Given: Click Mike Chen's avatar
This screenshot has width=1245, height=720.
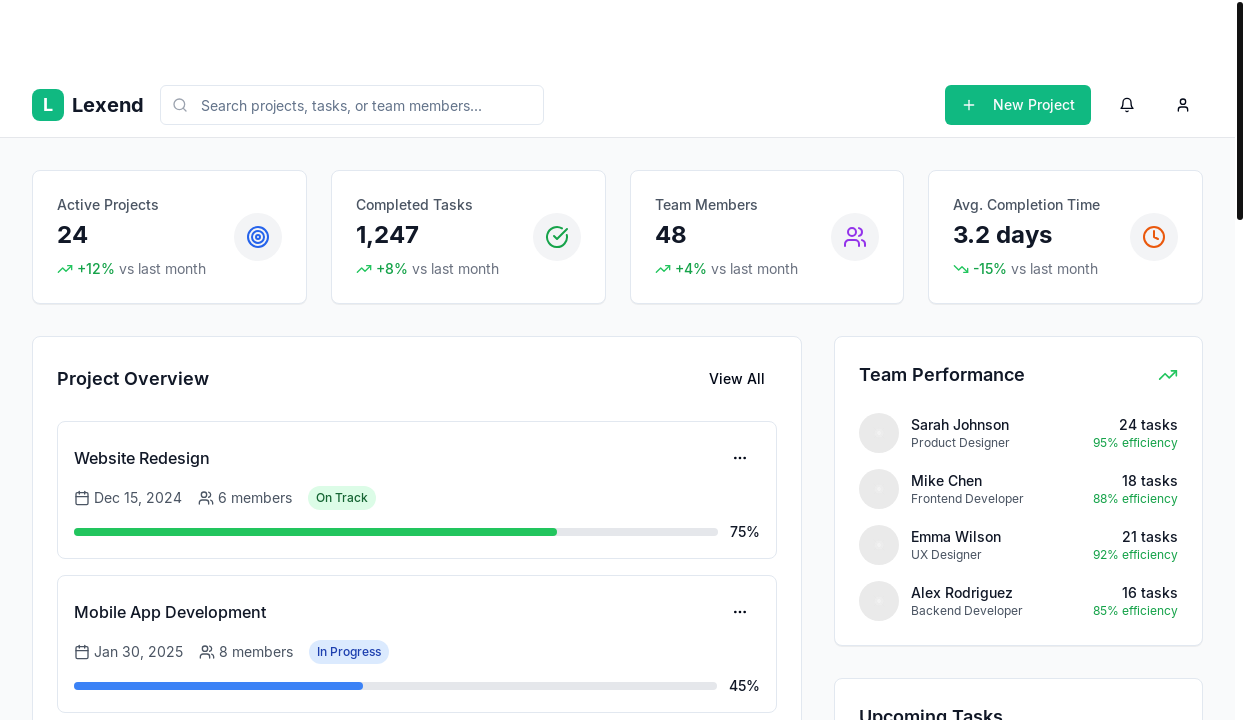Looking at the screenshot, I should [x=879, y=489].
